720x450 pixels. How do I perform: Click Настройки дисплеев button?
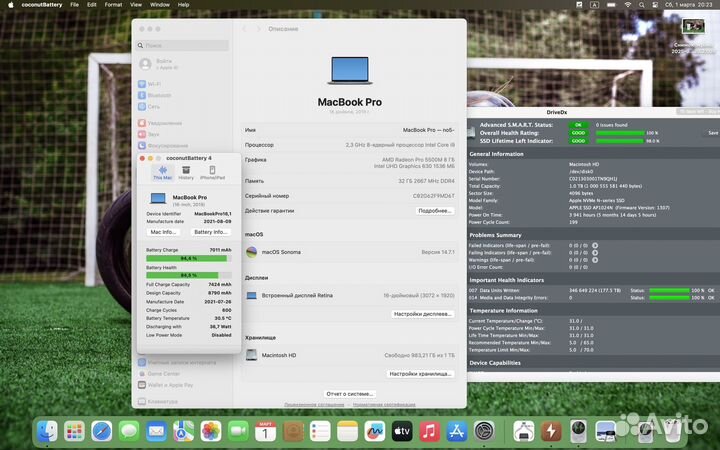(x=422, y=314)
